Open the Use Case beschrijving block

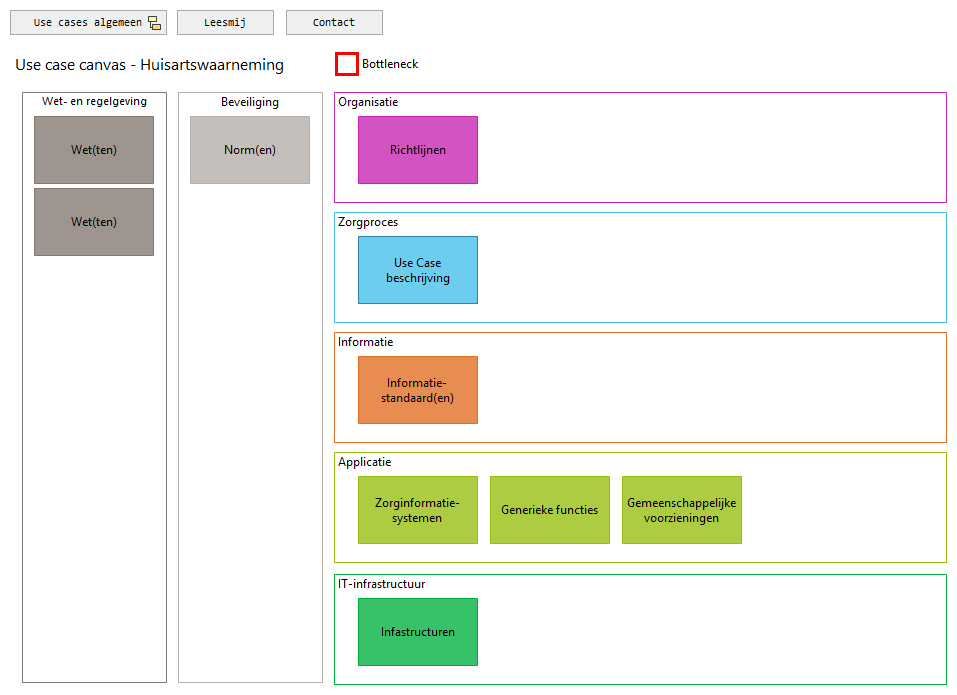pos(417,270)
